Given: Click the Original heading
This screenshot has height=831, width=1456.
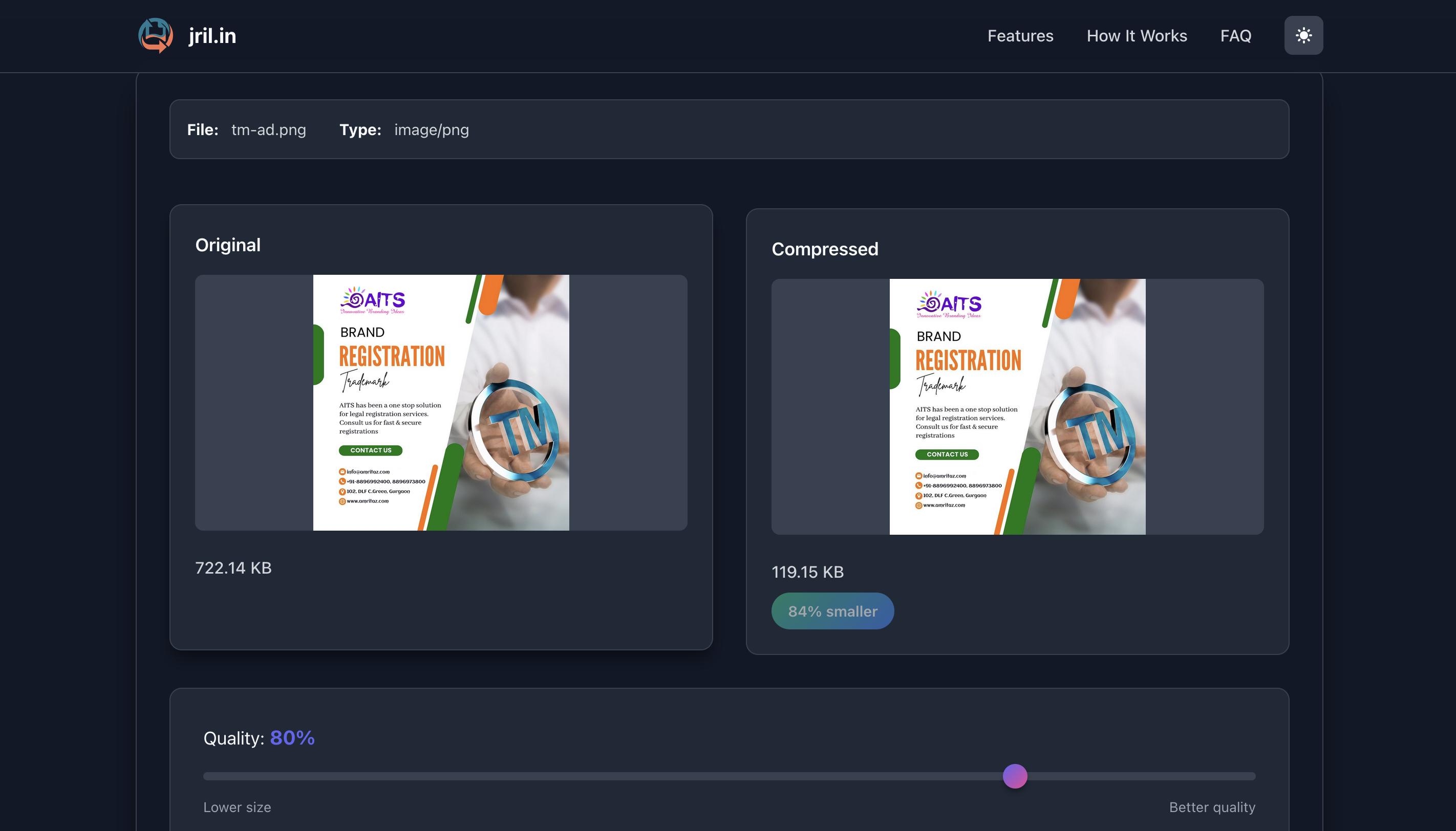Looking at the screenshot, I should (228, 245).
